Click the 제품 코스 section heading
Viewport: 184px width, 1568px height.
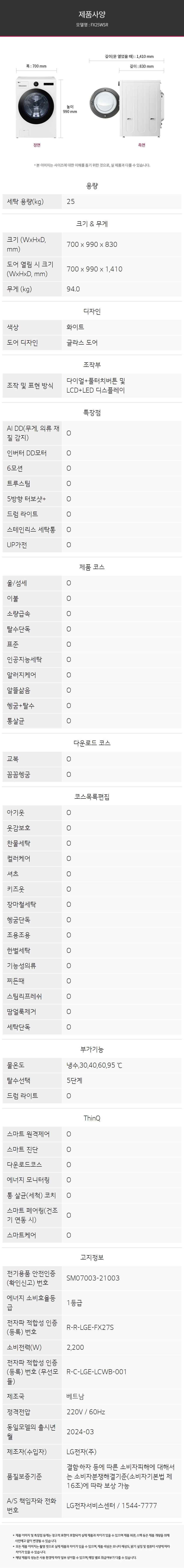[92, 567]
